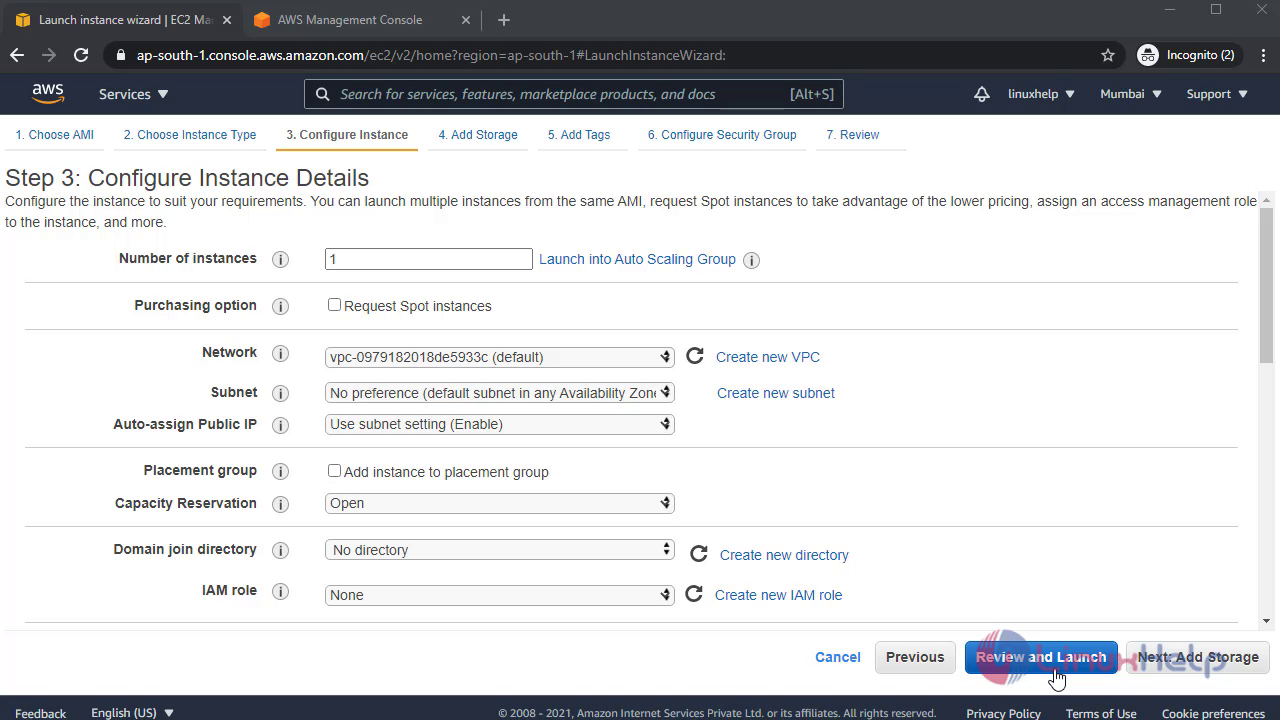1280x720 pixels.
Task: Click Next: Add Storage button
Action: pos(1198,657)
